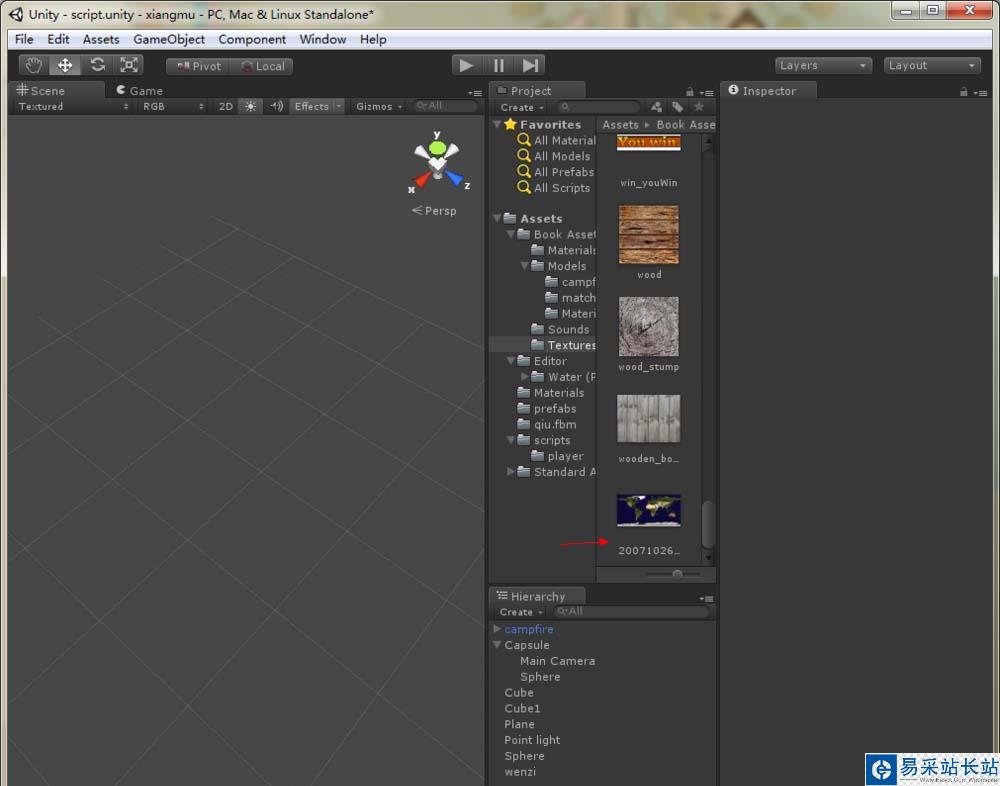Image resolution: width=1000 pixels, height=786 pixels.
Task: Open the Gizmos dropdown
Action: click(x=379, y=107)
